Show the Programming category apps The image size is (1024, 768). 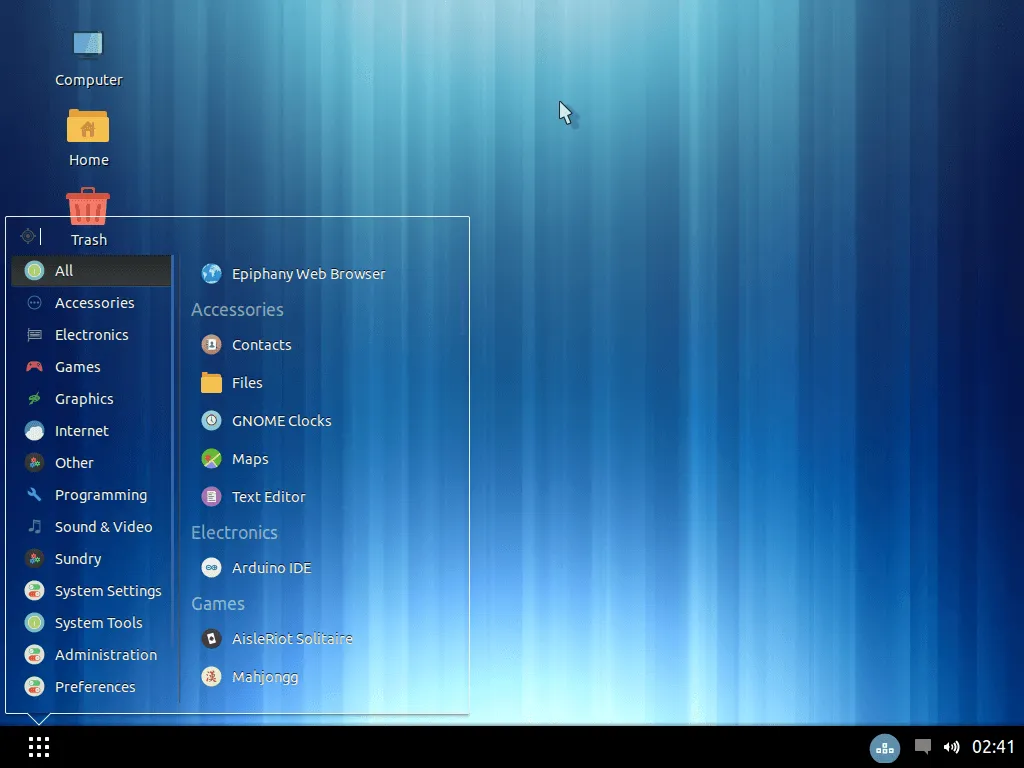click(100, 495)
